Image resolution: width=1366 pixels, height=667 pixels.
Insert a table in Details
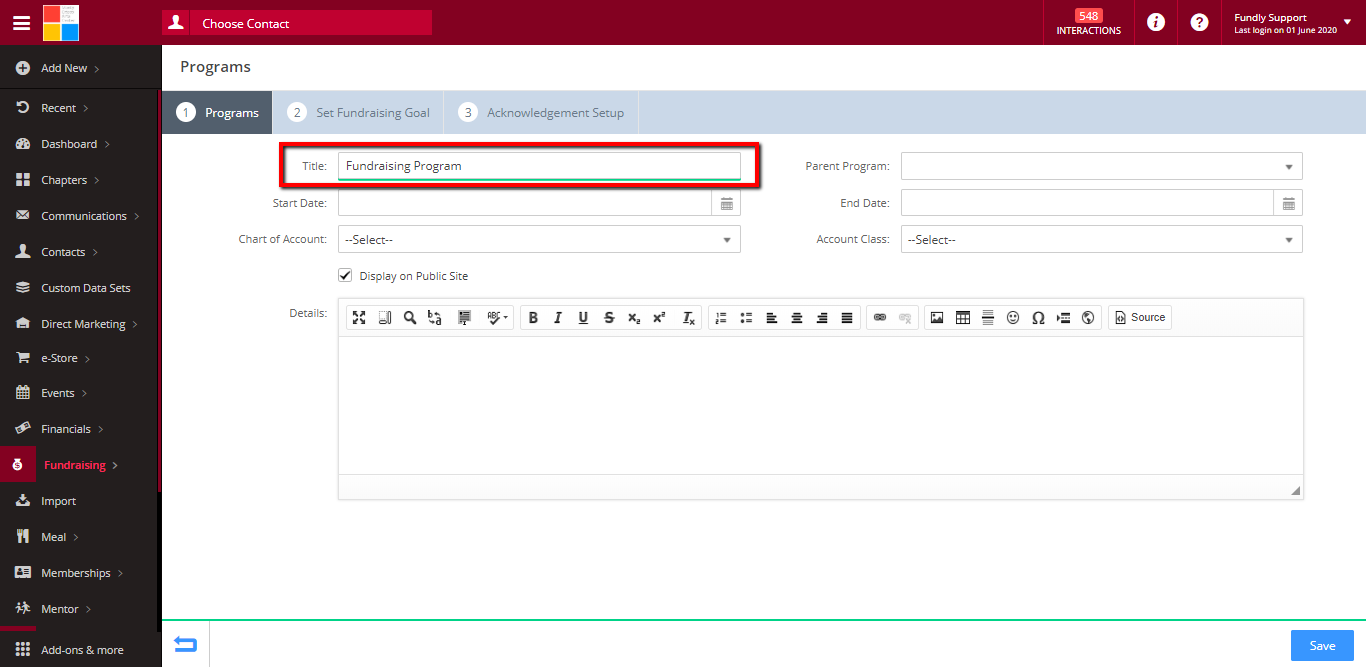point(963,317)
